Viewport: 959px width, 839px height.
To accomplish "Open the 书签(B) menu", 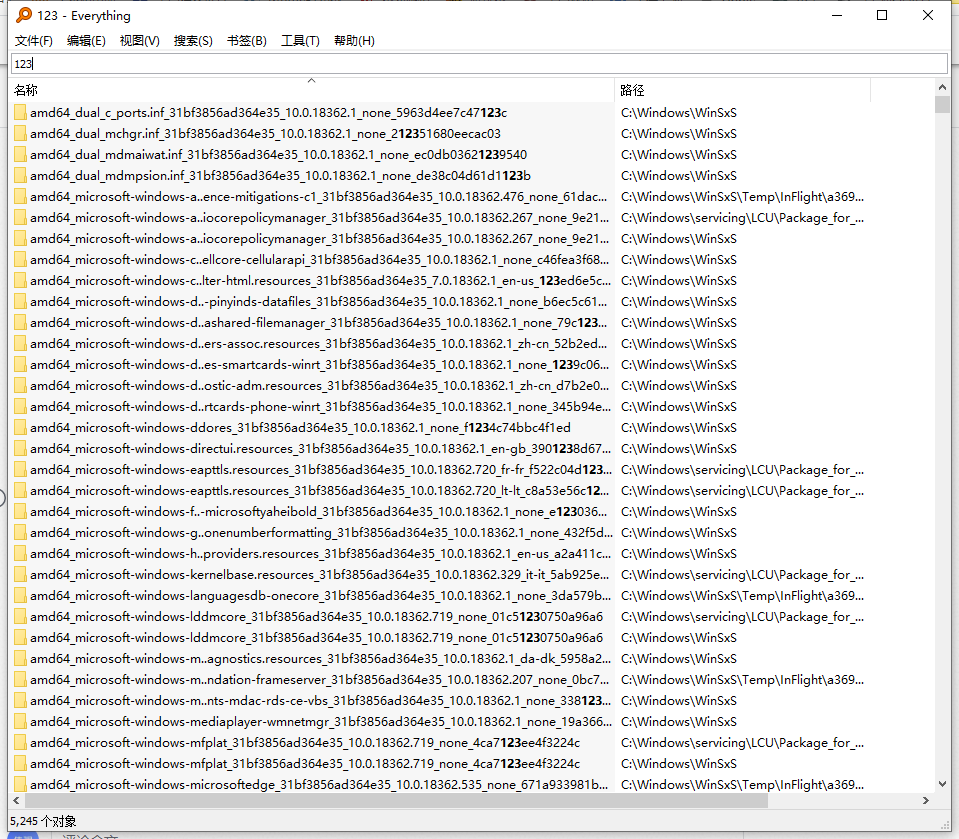I will pos(246,41).
